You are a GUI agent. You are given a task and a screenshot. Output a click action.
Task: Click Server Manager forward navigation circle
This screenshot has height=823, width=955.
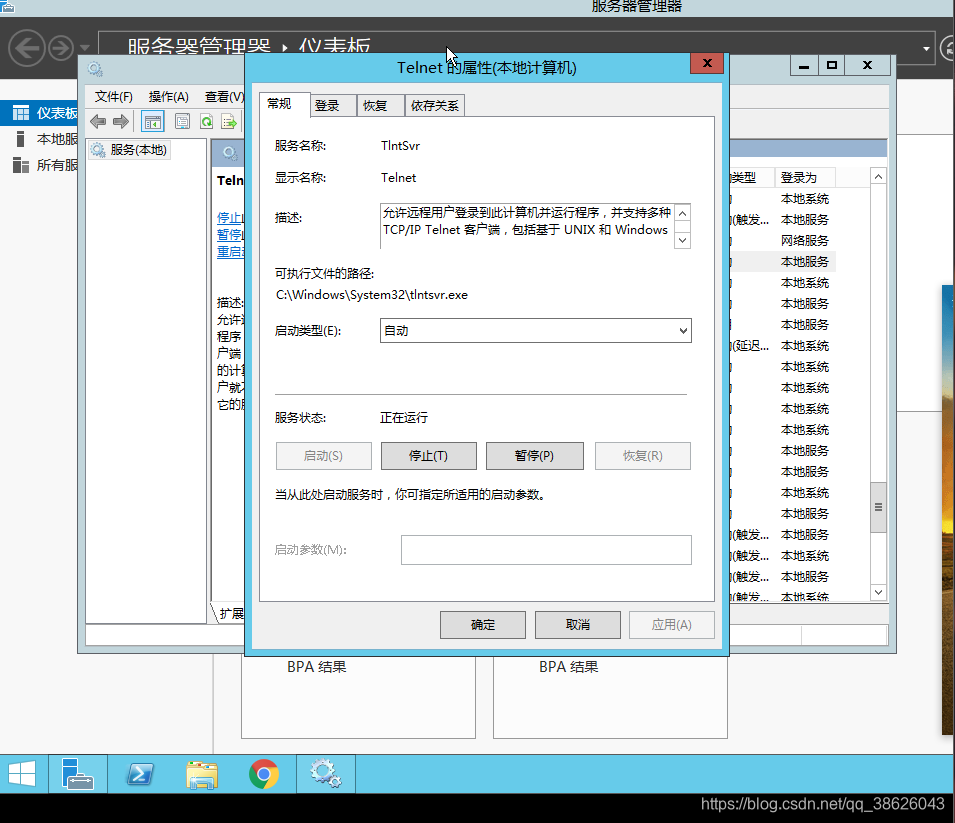tap(61, 48)
